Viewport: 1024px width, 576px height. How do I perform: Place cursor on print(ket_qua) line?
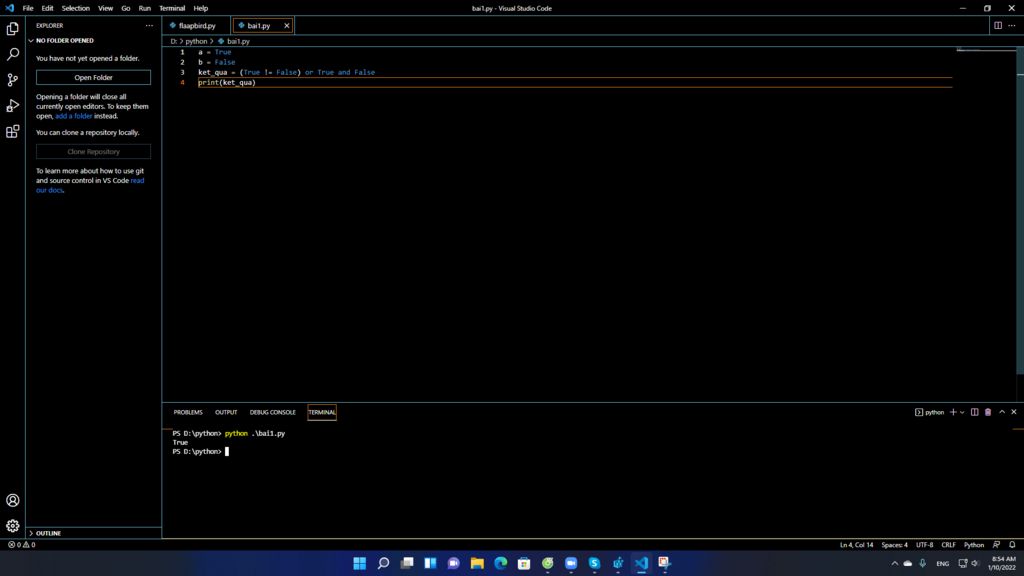(227, 83)
